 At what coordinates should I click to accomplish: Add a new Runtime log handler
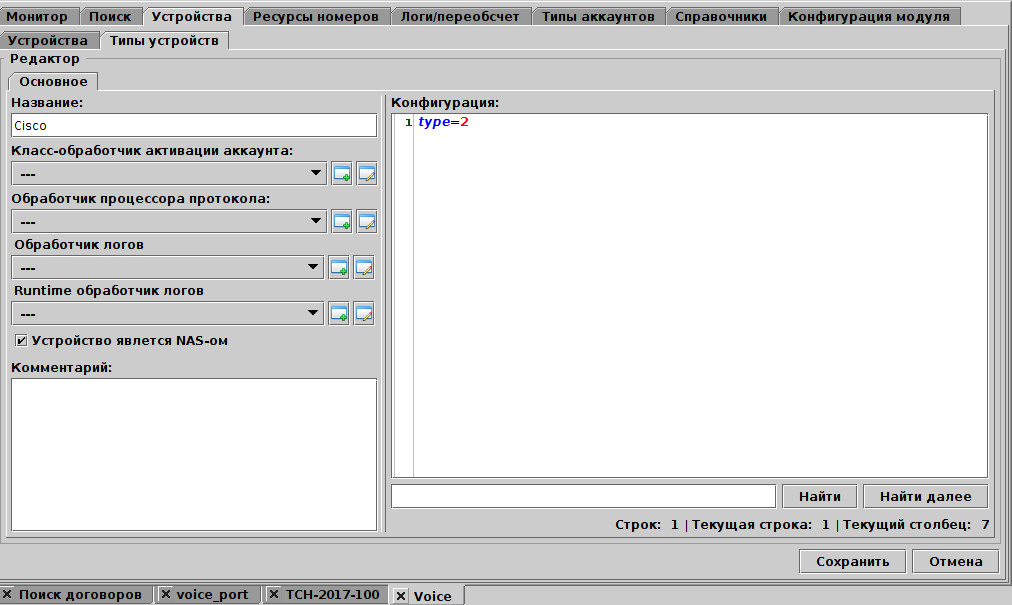pyautogui.click(x=339, y=314)
